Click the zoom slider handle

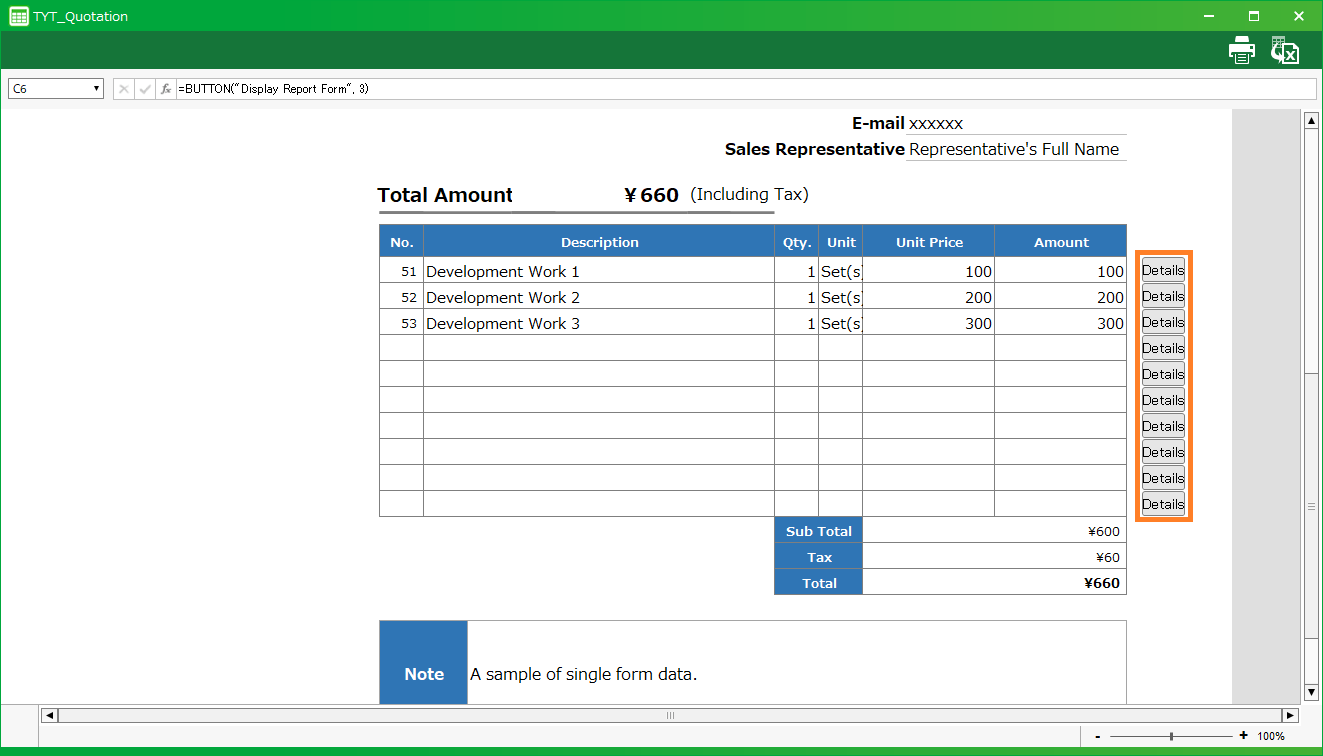[1171, 736]
